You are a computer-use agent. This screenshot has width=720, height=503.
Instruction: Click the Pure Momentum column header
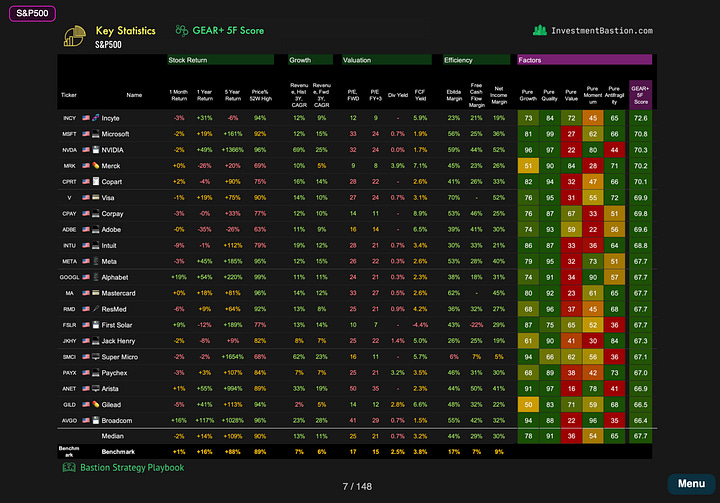593,95
